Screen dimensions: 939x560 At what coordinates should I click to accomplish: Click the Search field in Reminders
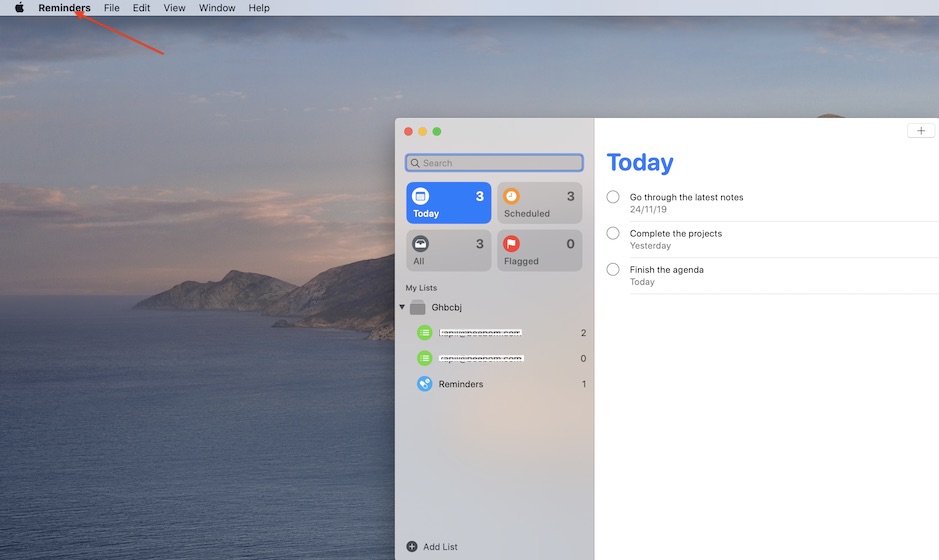coord(495,163)
